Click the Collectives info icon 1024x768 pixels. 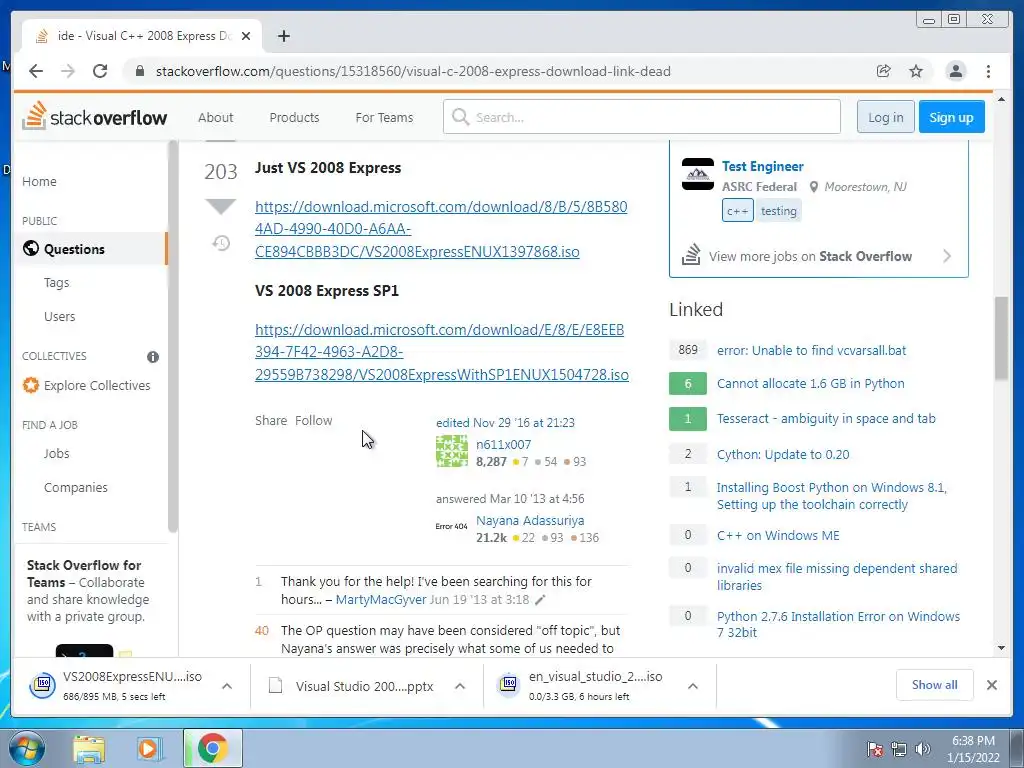coord(153,357)
